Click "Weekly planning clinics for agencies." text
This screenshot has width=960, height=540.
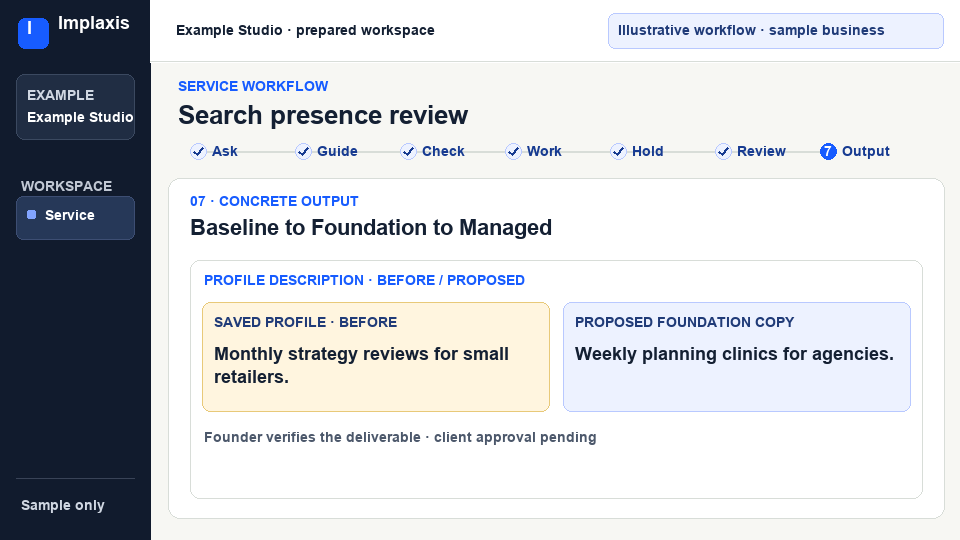734,354
